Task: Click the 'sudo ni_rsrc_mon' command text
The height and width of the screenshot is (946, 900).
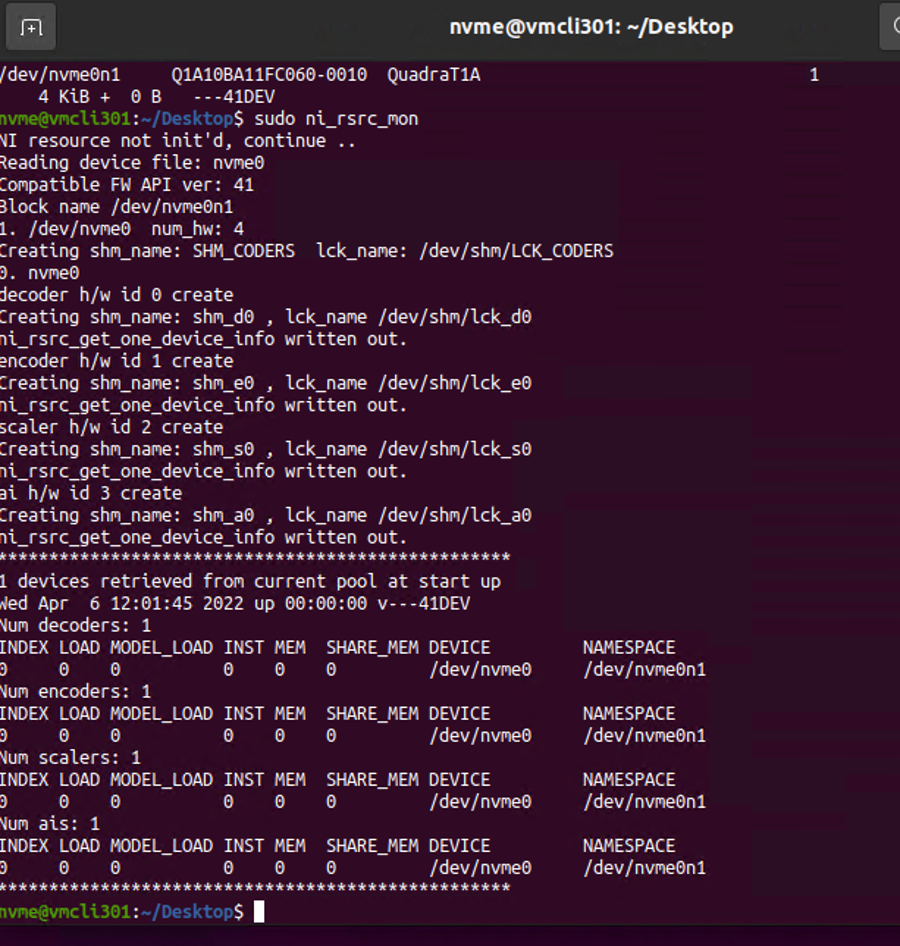Action: tap(336, 119)
